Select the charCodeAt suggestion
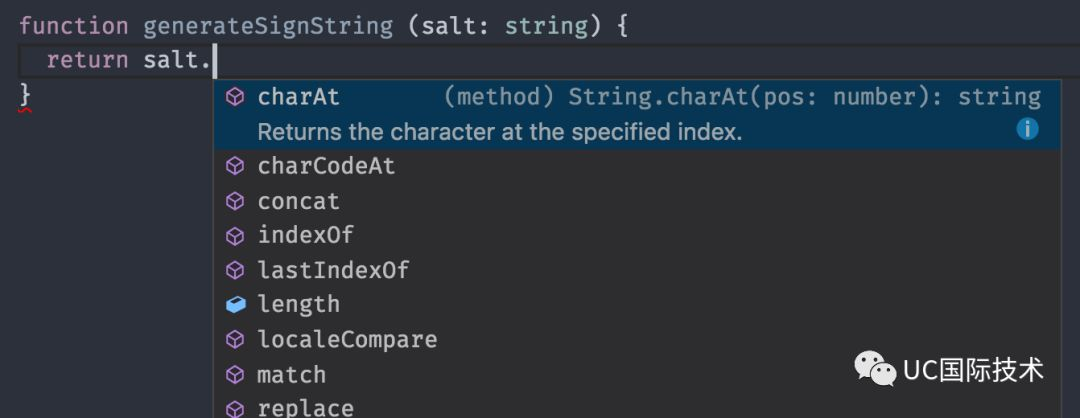Screen dimensions: 1080x418 pyautogui.click(x=326, y=166)
